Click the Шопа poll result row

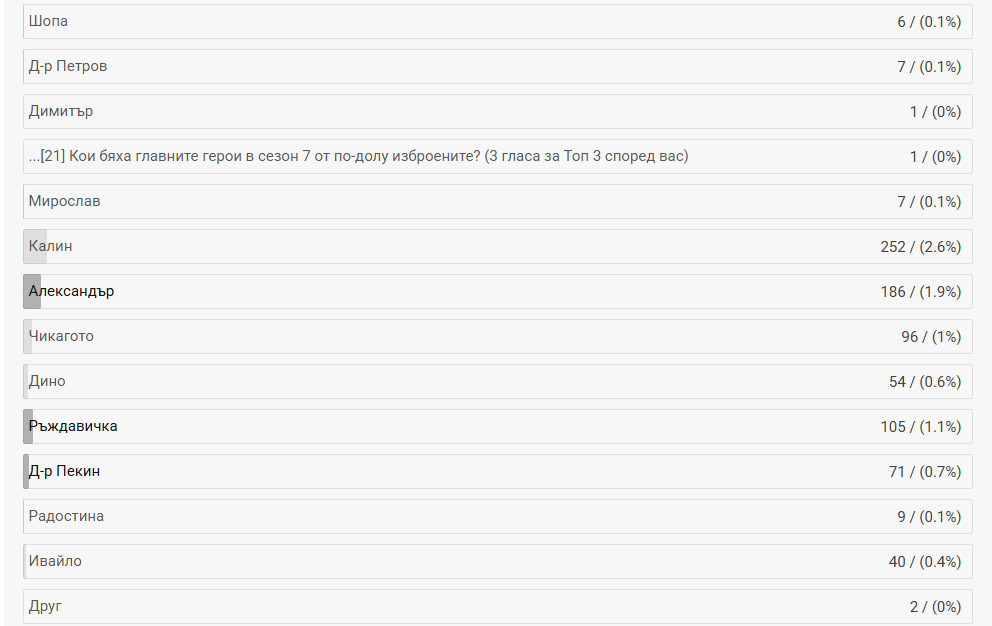(497, 22)
